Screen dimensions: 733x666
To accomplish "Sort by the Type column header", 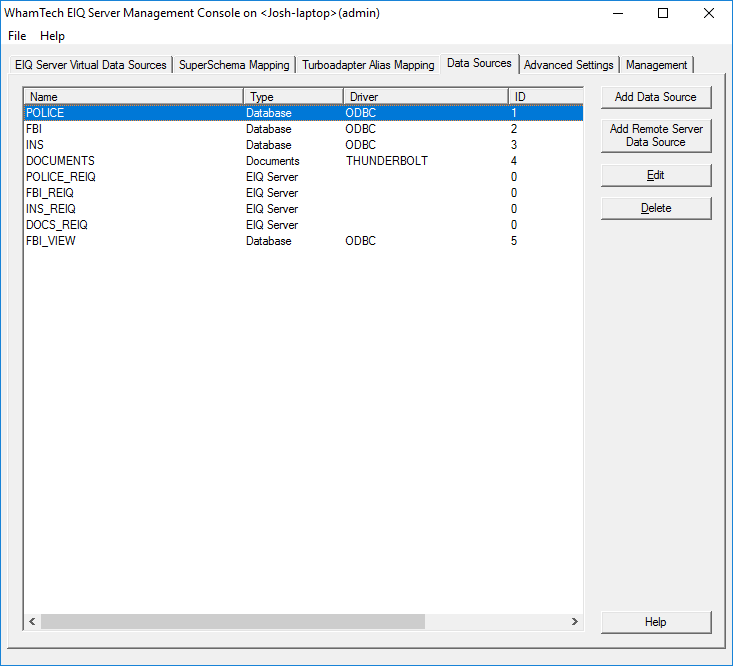I will (x=294, y=96).
